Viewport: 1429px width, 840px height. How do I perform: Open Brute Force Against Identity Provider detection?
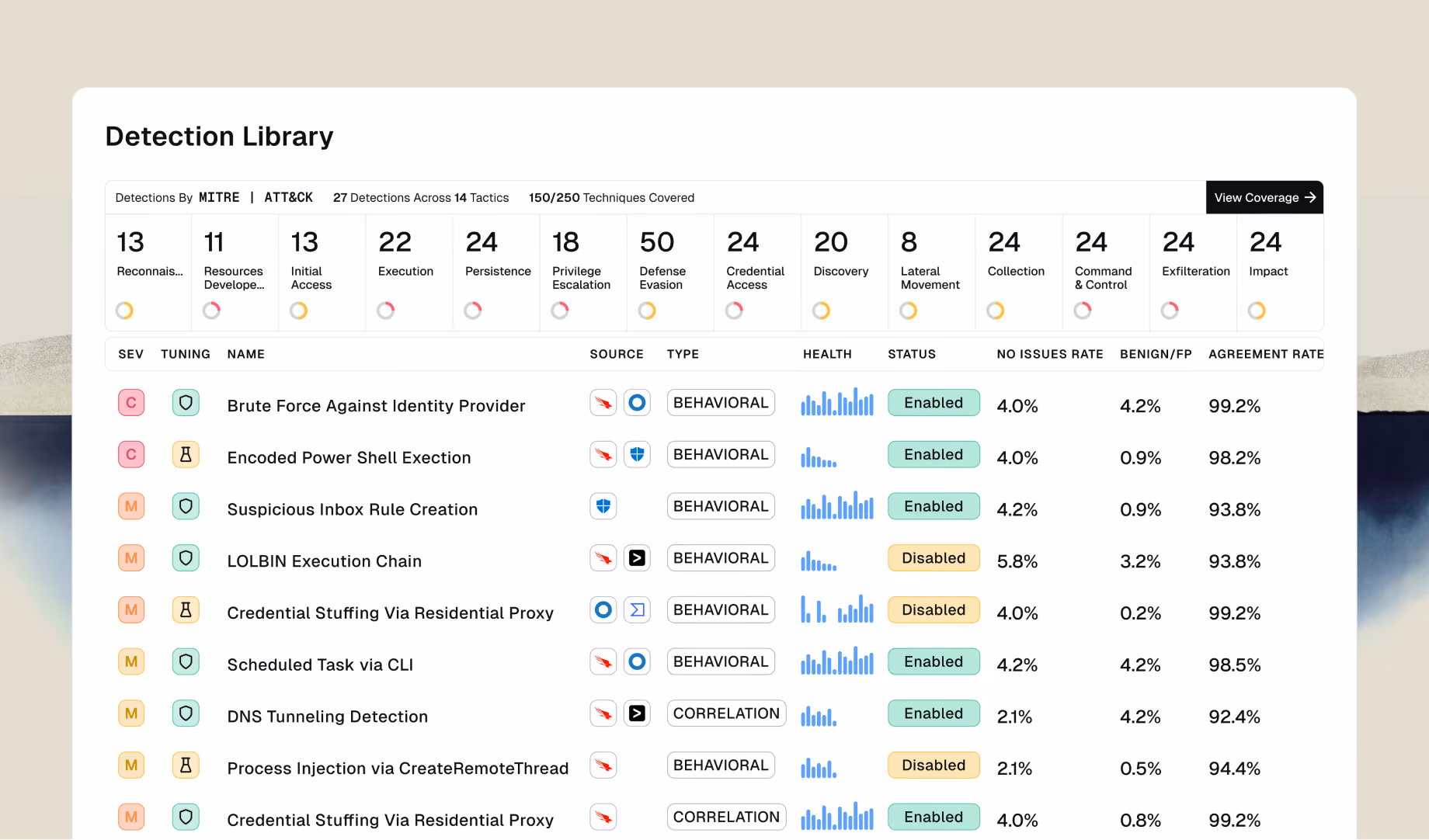click(x=376, y=405)
